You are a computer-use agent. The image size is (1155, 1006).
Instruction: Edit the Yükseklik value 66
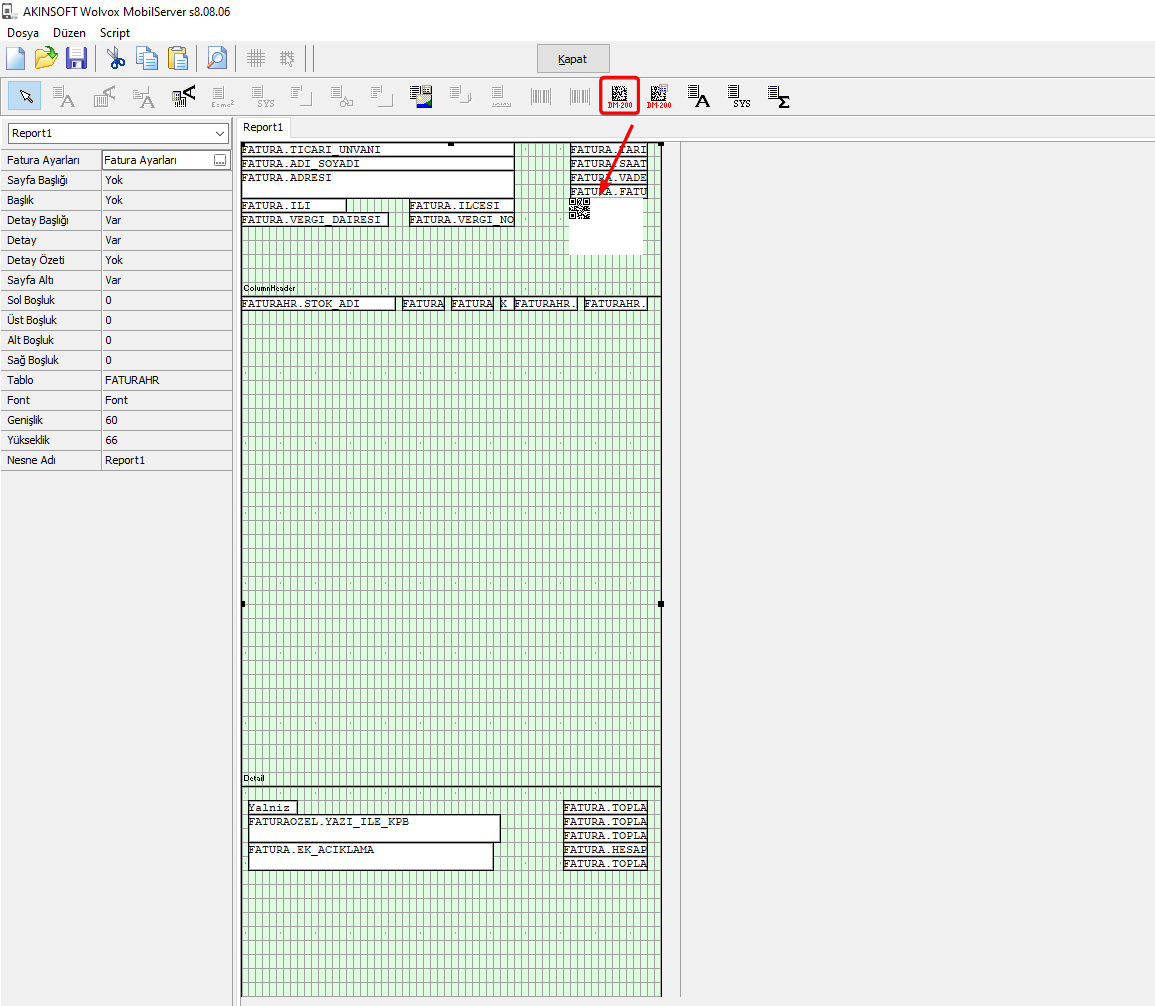[x=166, y=440]
